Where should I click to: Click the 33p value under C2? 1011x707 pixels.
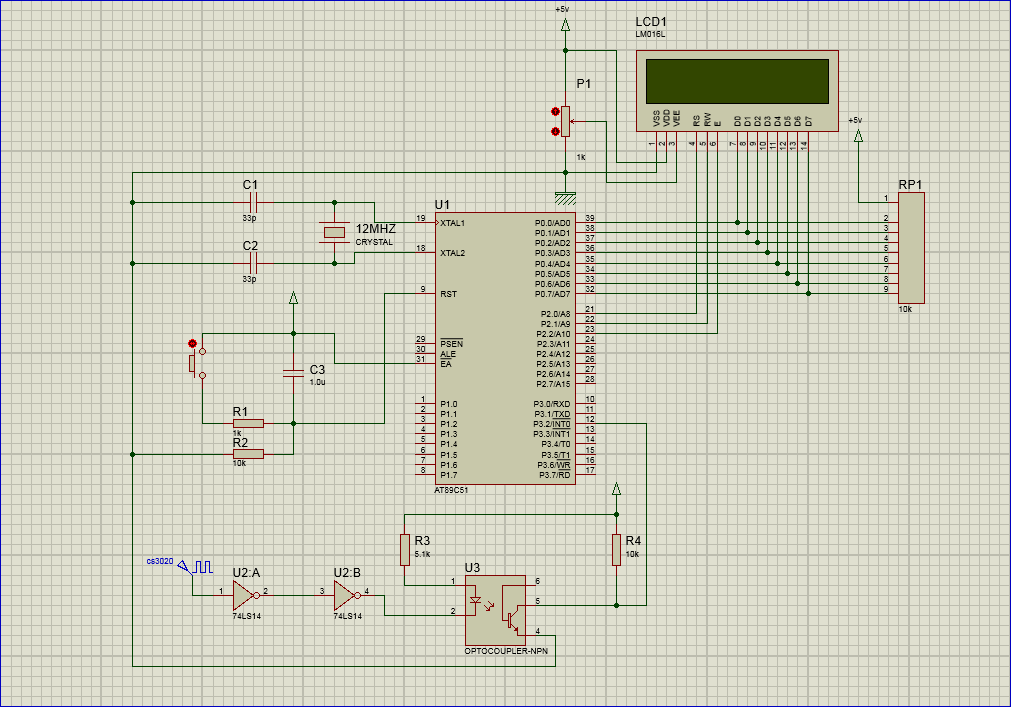[x=250, y=279]
